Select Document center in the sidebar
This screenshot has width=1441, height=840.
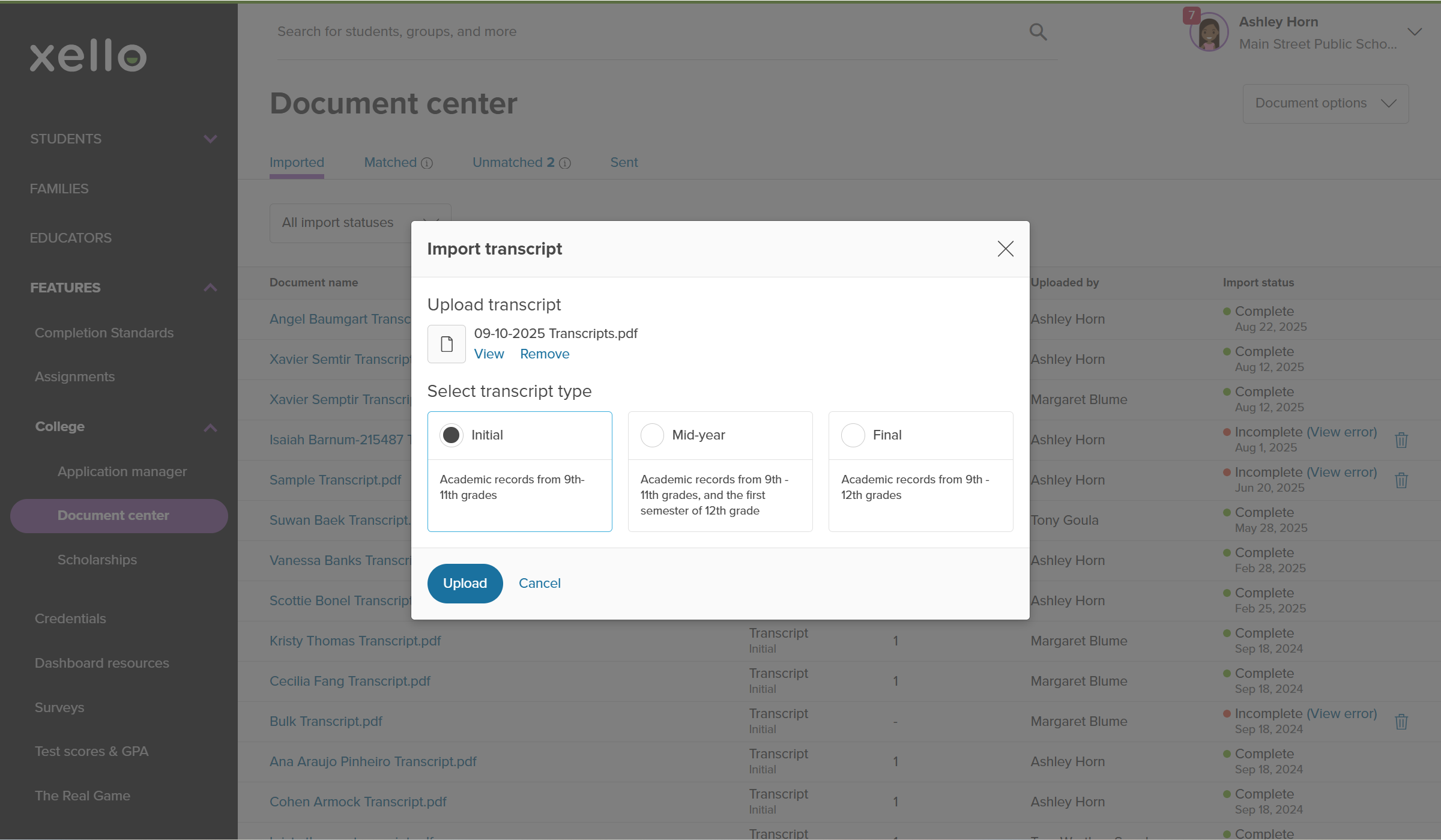coord(119,516)
